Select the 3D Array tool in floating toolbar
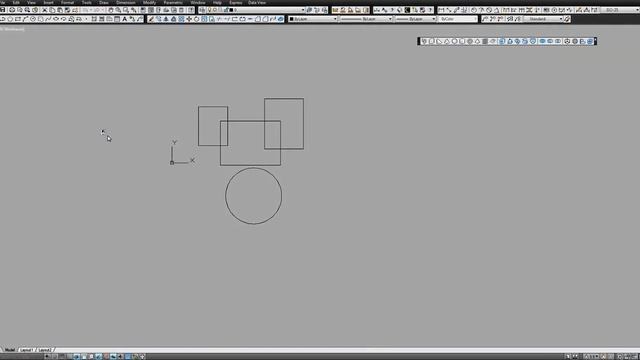640x360 pixels. point(590,41)
